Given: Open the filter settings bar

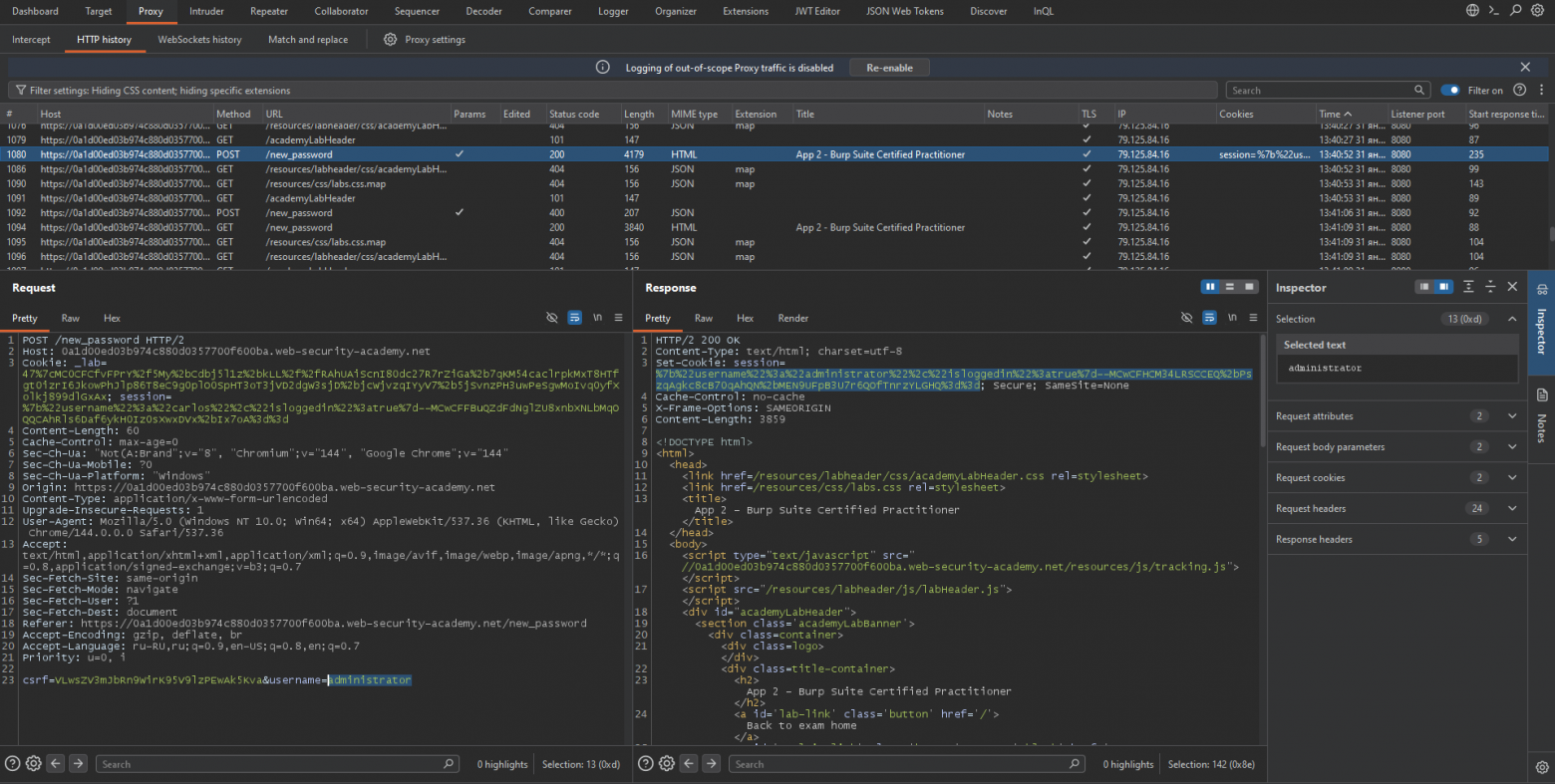Looking at the screenshot, I should pos(612,91).
